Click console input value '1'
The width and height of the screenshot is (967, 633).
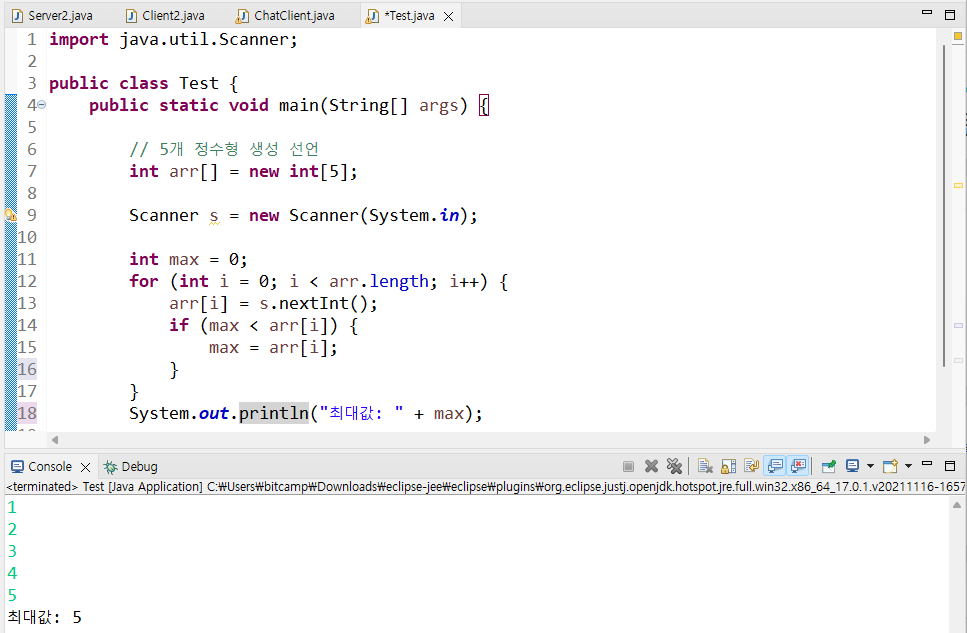12,507
